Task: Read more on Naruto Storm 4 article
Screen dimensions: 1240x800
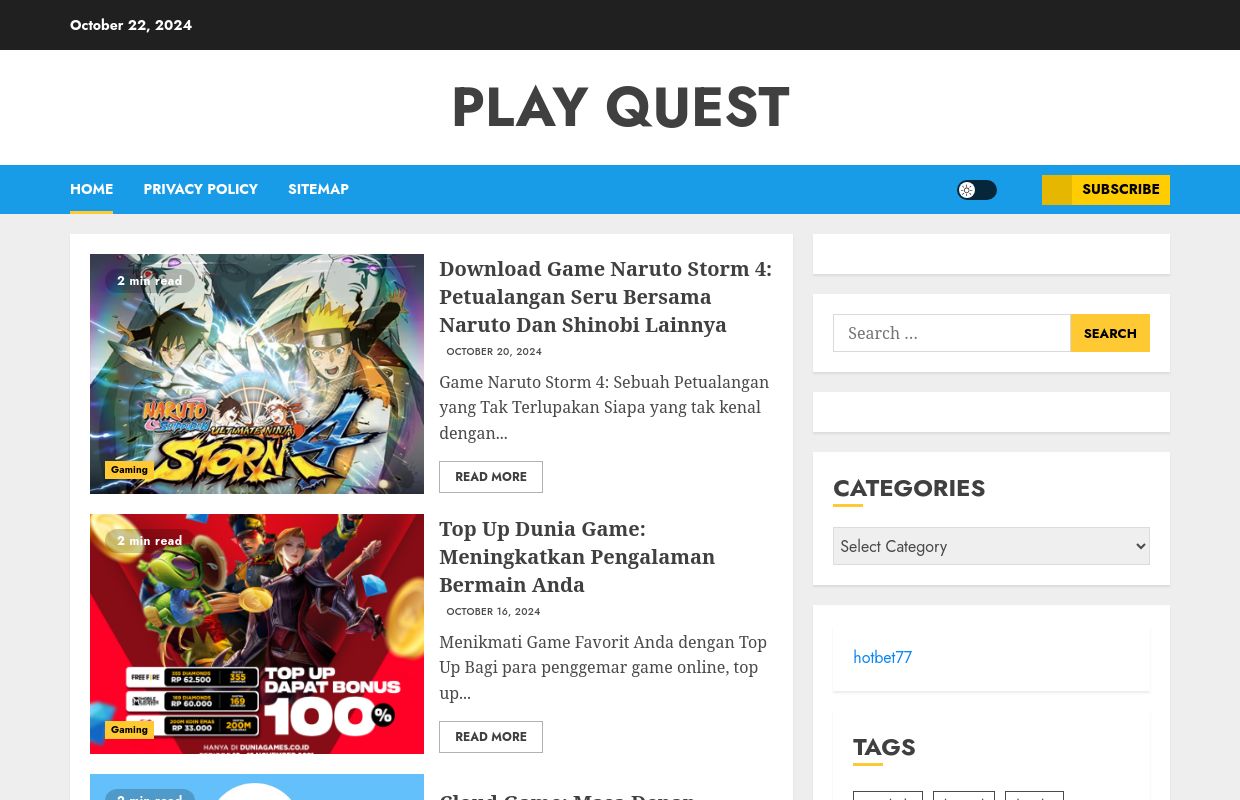Action: pyautogui.click(x=491, y=477)
